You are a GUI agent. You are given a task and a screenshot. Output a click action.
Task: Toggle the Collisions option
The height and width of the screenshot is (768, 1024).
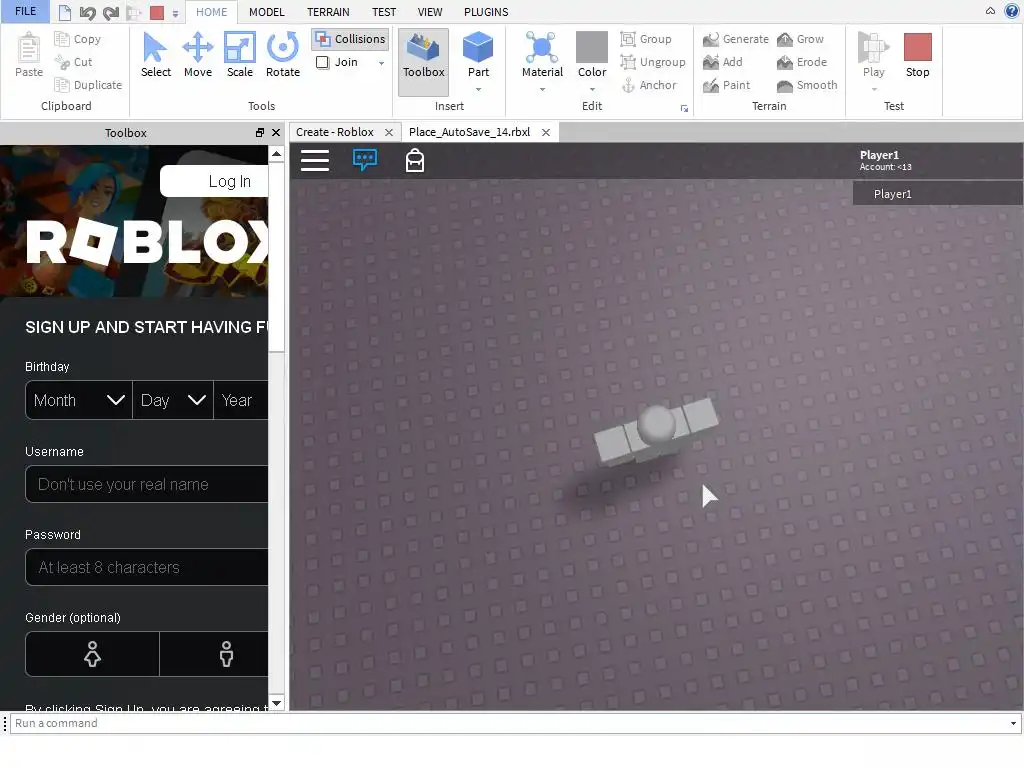[x=351, y=39]
